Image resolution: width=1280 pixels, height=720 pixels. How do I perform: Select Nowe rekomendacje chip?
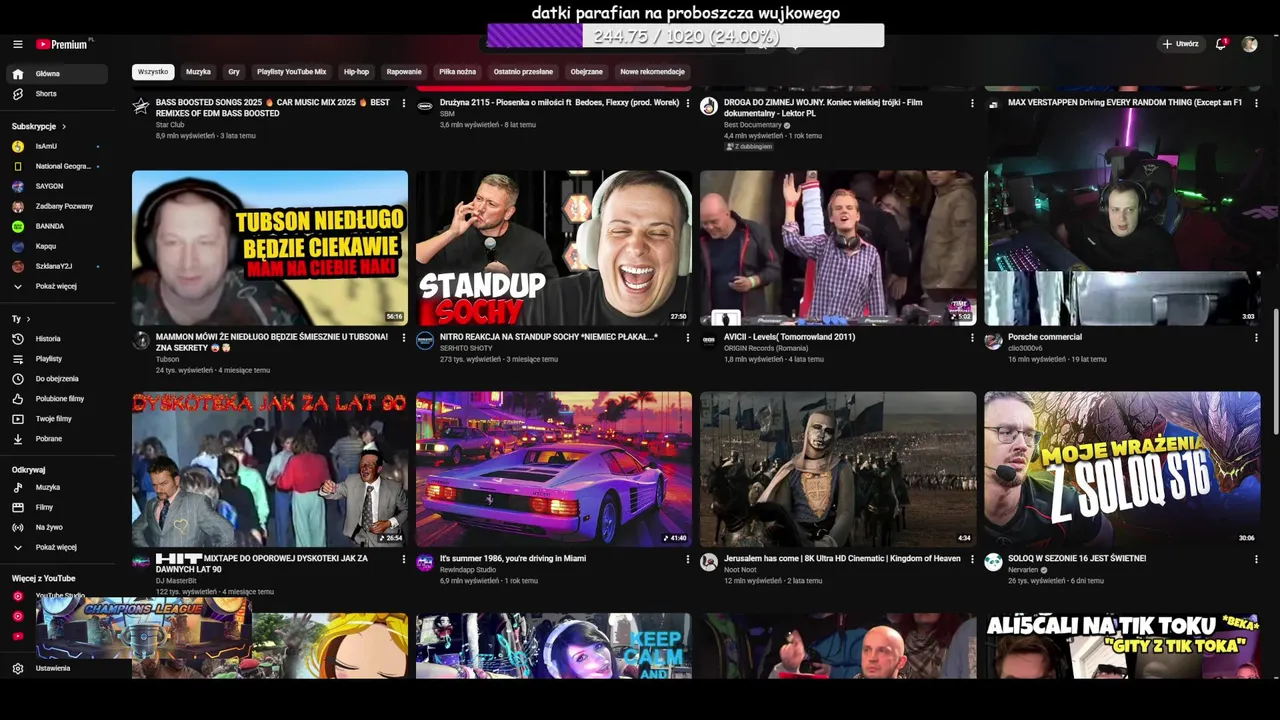652,72
